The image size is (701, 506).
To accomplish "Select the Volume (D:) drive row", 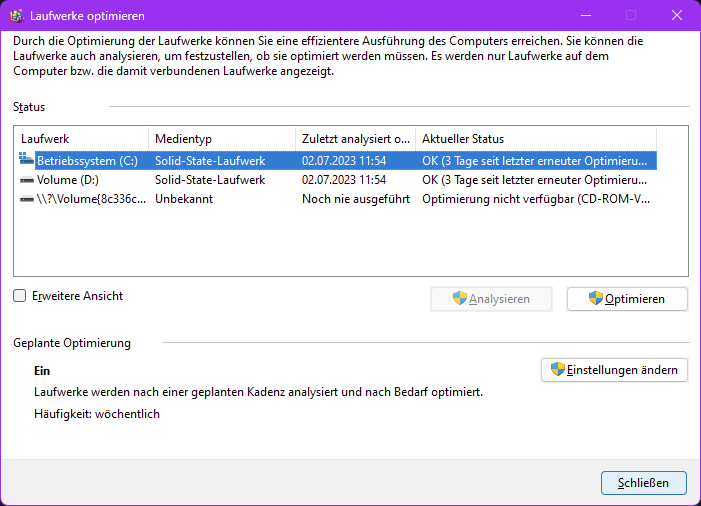I will [x=338, y=180].
